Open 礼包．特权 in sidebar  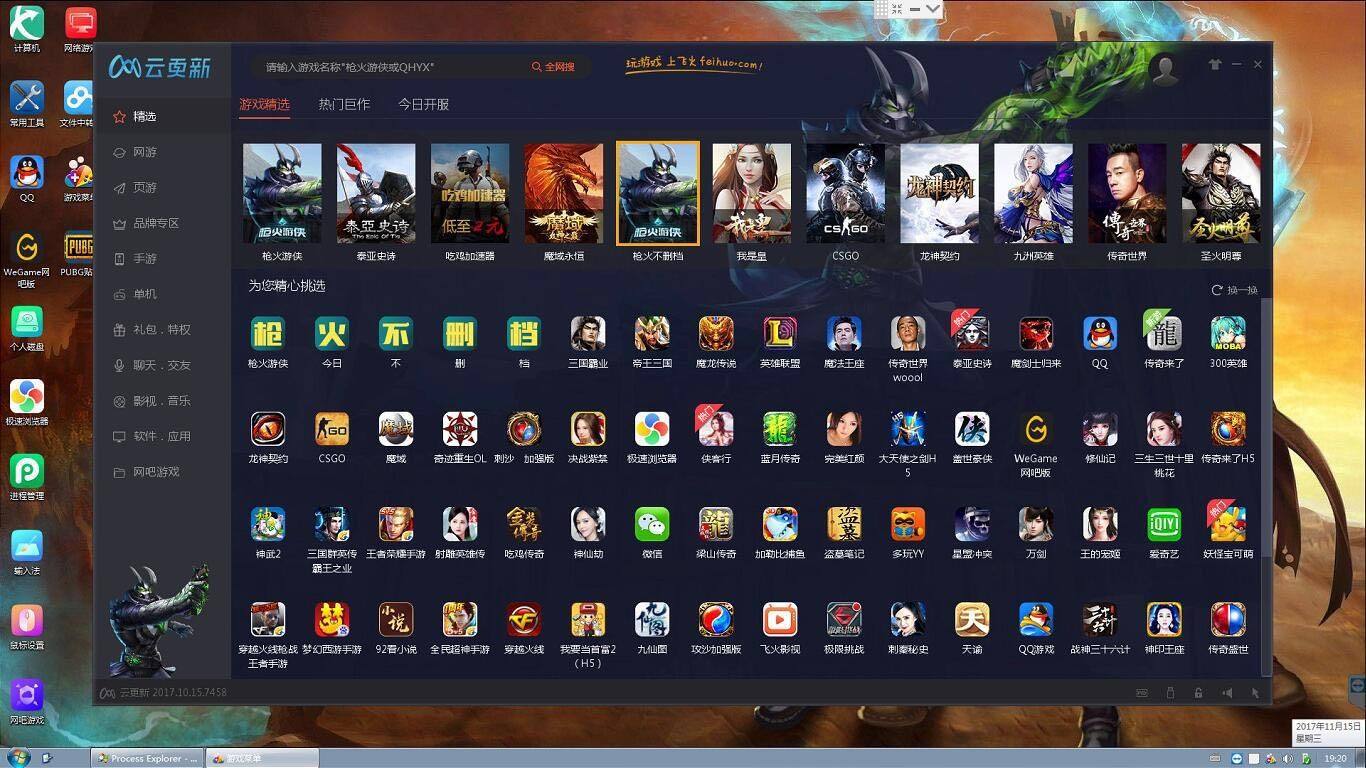162,330
